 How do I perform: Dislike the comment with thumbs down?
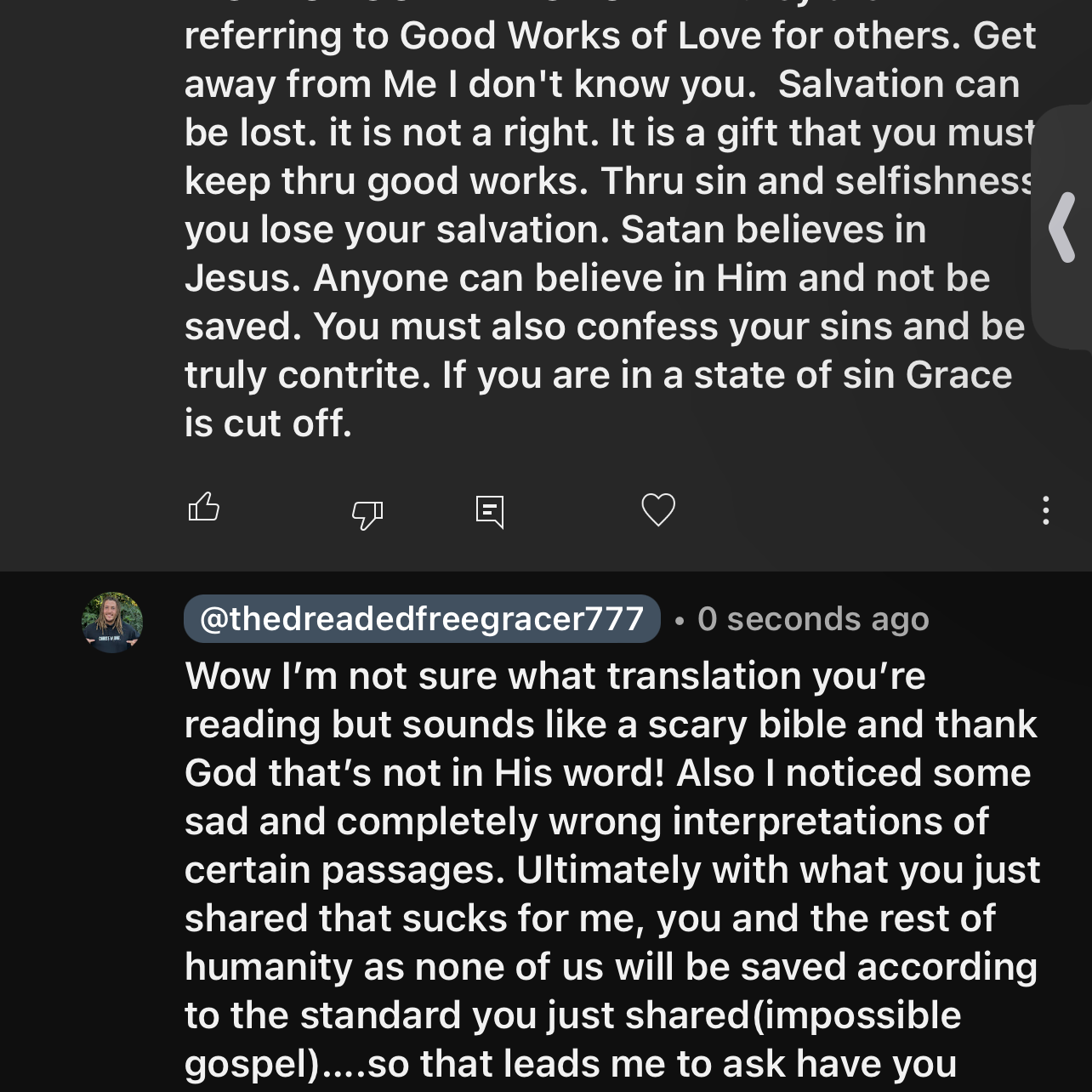367,513
